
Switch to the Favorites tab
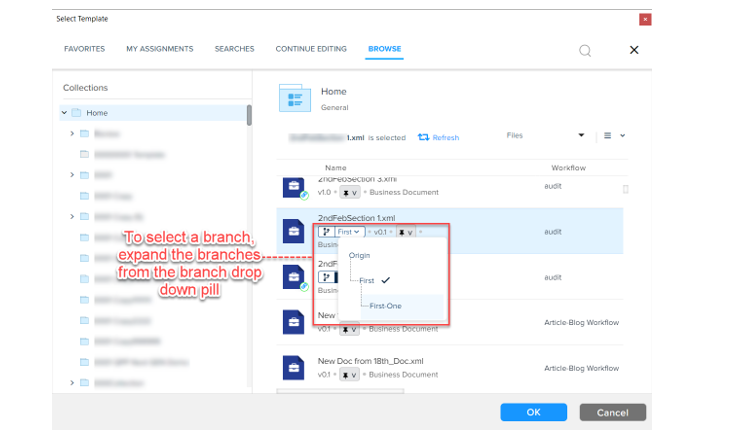click(x=85, y=49)
